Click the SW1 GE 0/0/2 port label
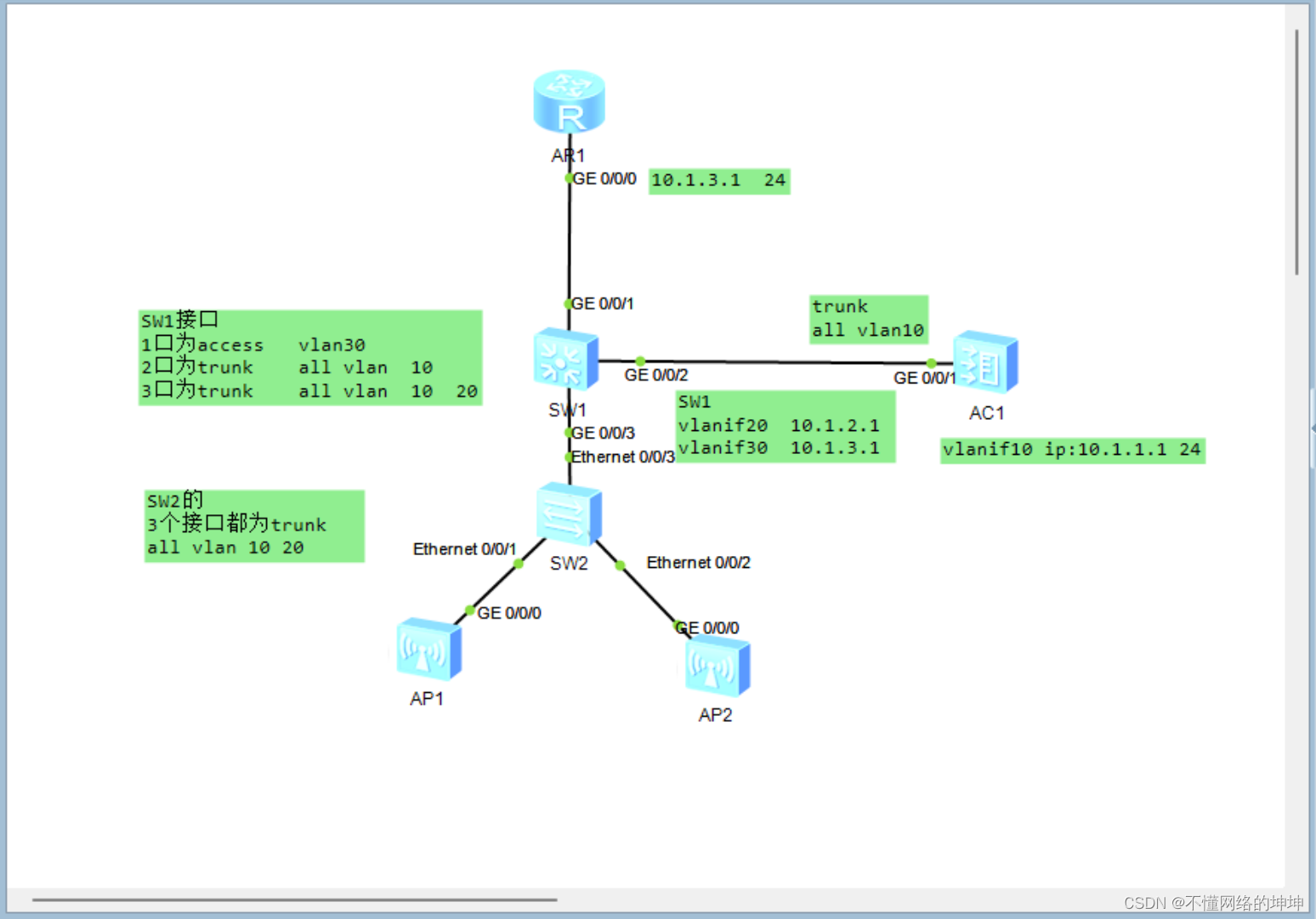1316x919 pixels. point(656,375)
